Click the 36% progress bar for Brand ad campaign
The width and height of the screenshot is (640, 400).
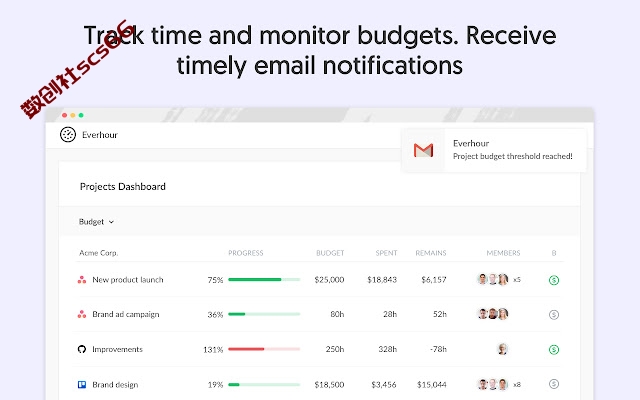264,314
